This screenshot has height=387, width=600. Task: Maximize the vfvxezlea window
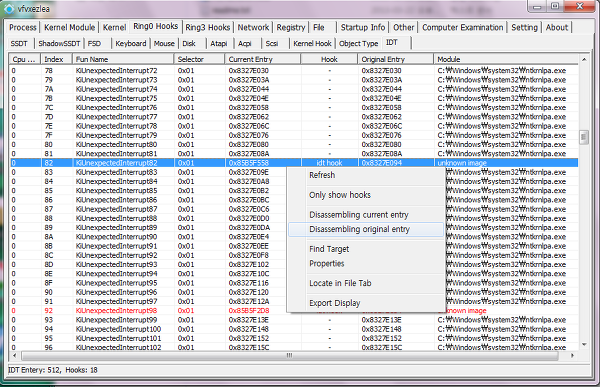pyautogui.click(x=555, y=6)
